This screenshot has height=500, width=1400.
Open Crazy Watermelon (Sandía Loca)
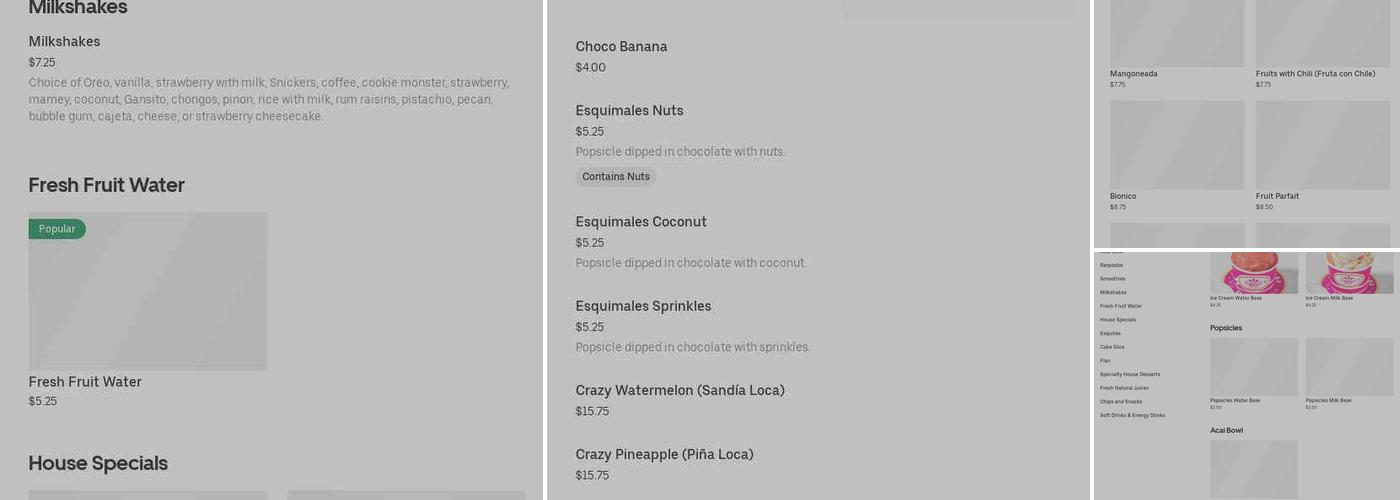pos(680,390)
